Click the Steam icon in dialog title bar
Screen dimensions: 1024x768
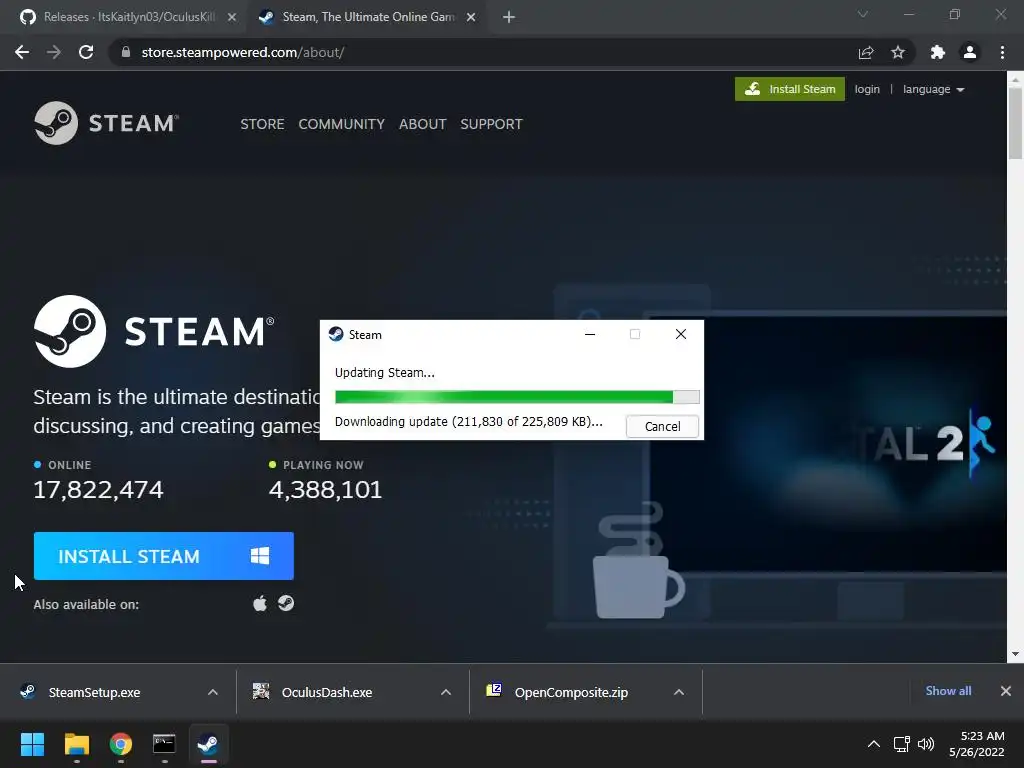click(x=336, y=334)
